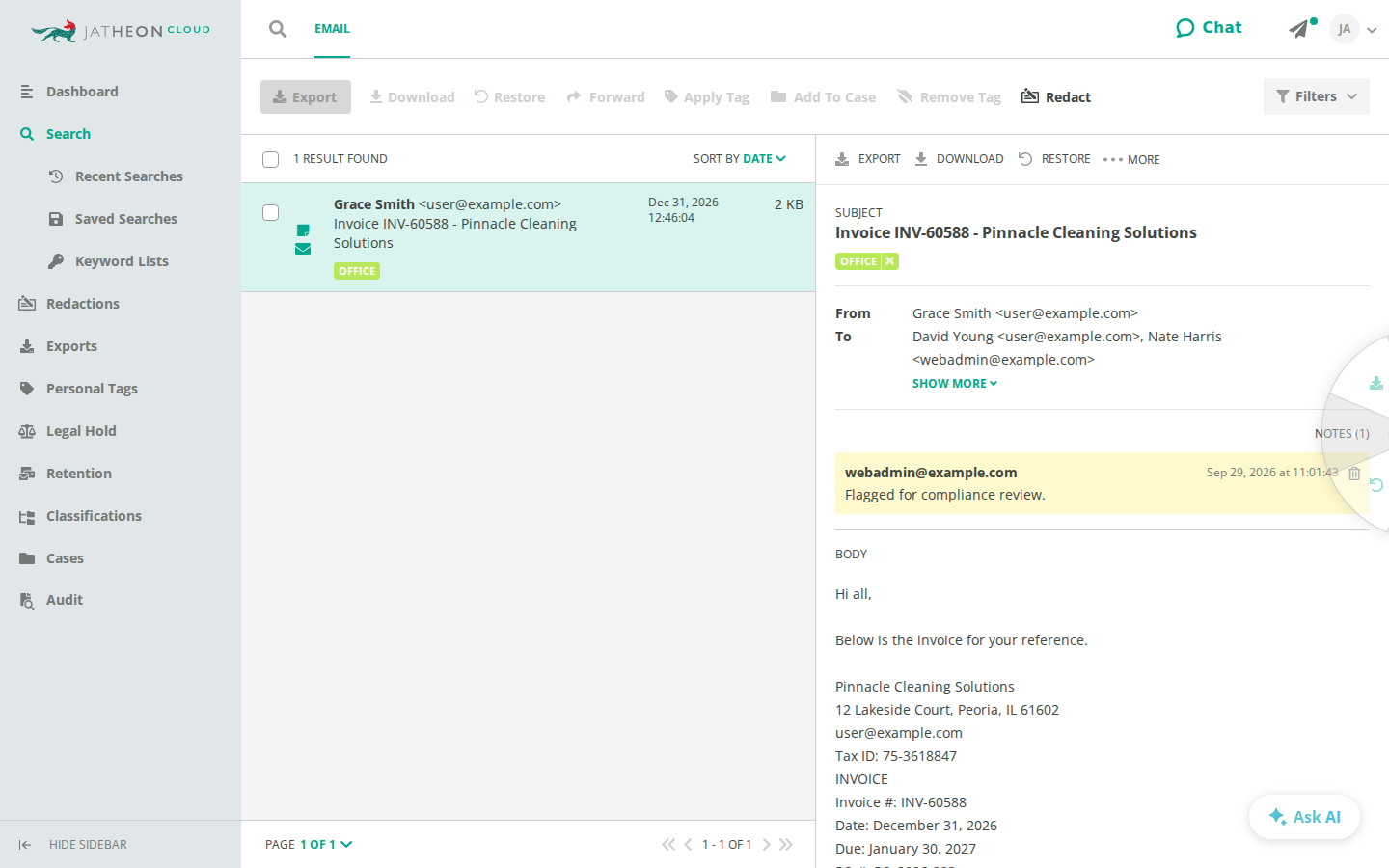Screen dimensions: 1389x868
Task: Click DOWNLOAD in the email preview pane
Action: pos(959,159)
